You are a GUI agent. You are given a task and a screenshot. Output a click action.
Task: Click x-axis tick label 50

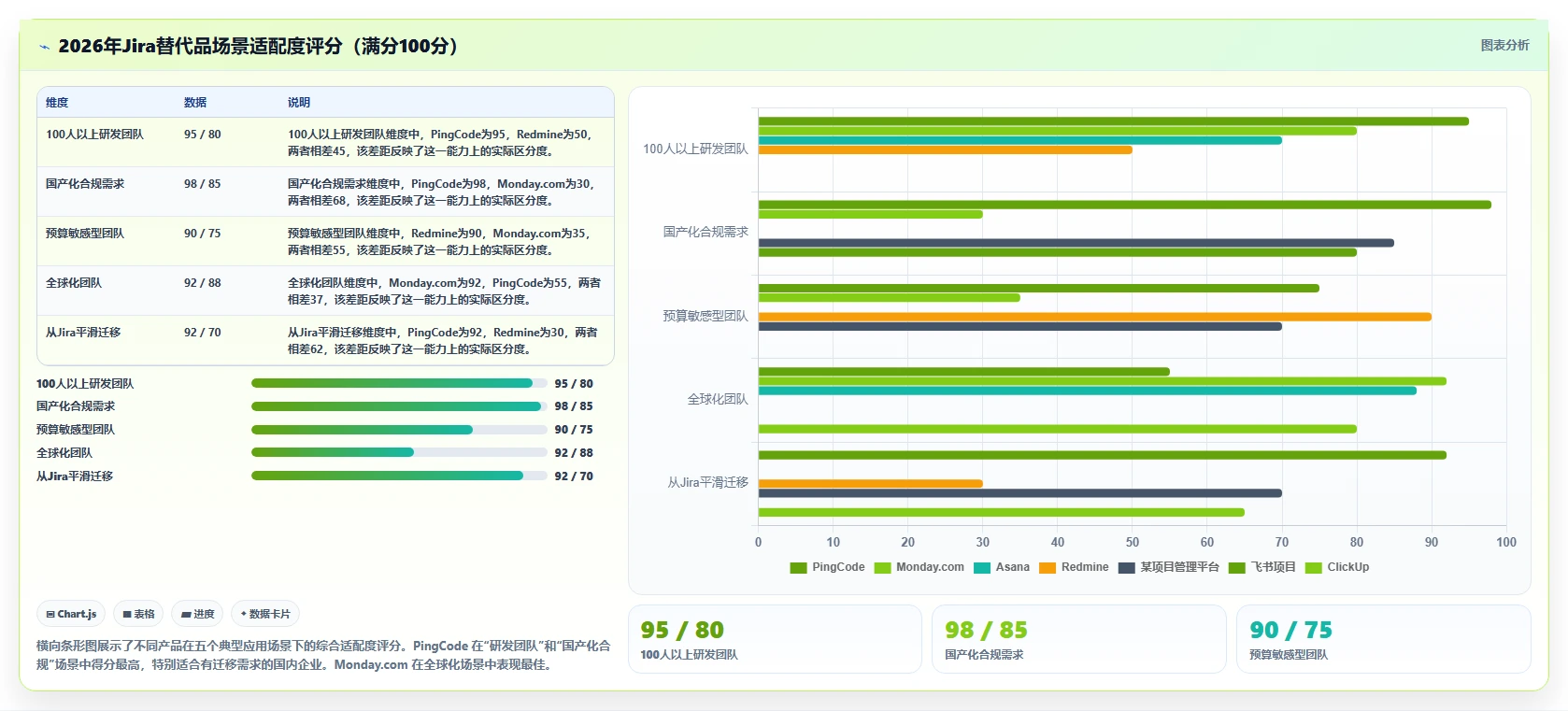[x=1132, y=542]
